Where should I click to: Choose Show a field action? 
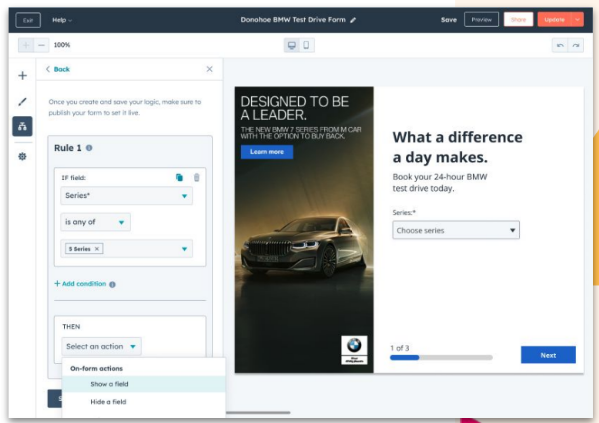(x=144, y=384)
